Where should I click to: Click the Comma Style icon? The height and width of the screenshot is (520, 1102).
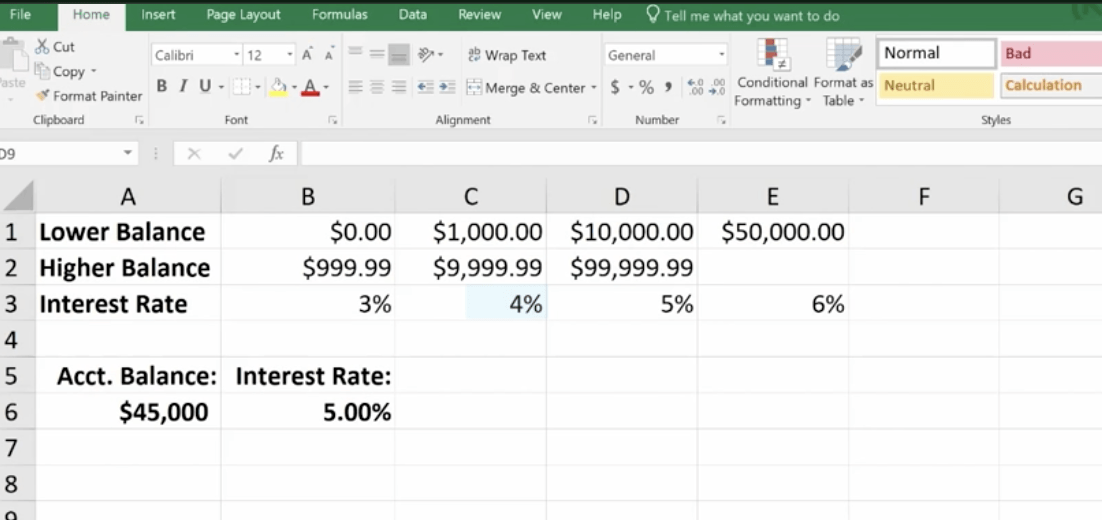click(667, 88)
